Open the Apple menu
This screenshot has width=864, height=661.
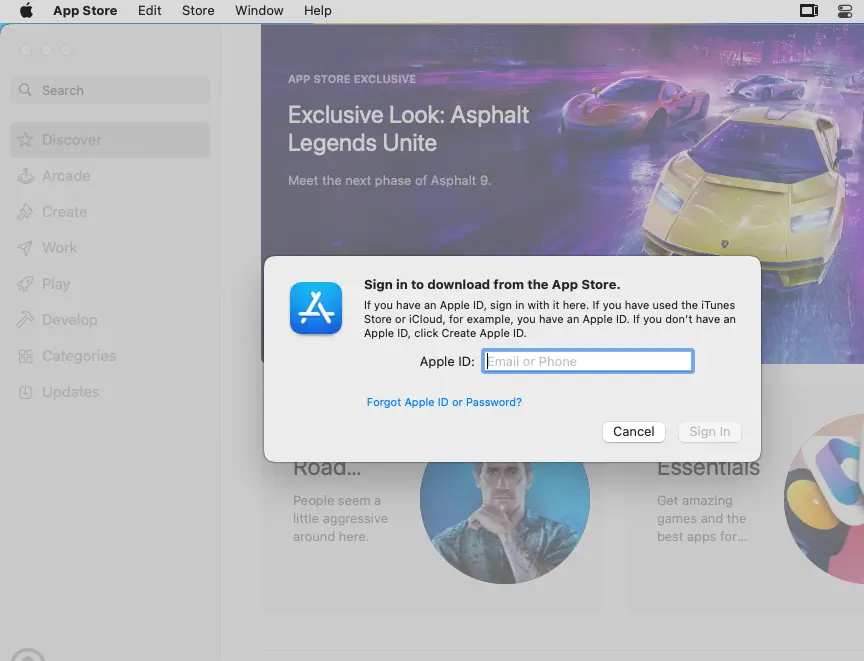pyautogui.click(x=26, y=10)
